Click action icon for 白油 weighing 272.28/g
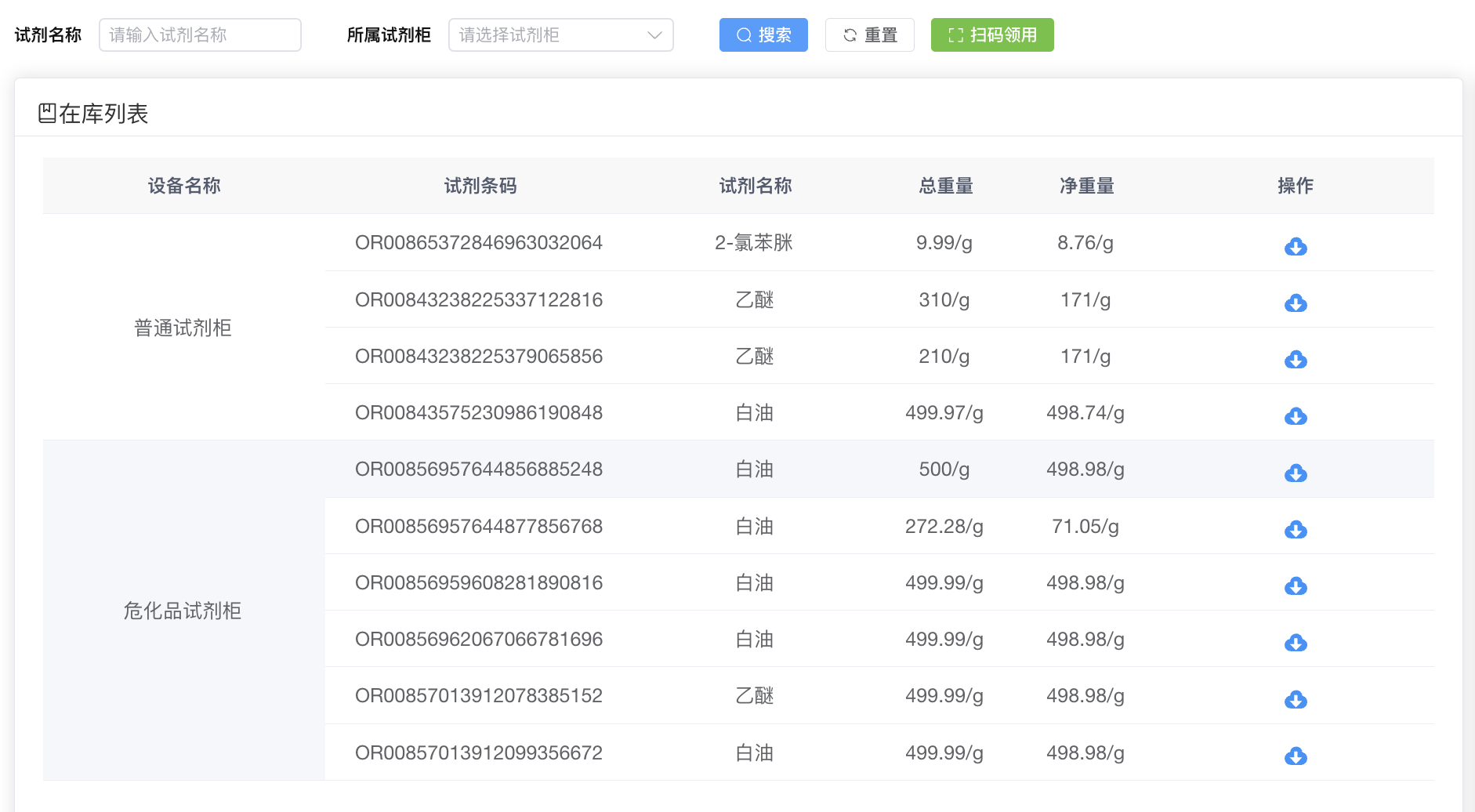Image resolution: width=1475 pixels, height=812 pixels. click(x=1295, y=529)
